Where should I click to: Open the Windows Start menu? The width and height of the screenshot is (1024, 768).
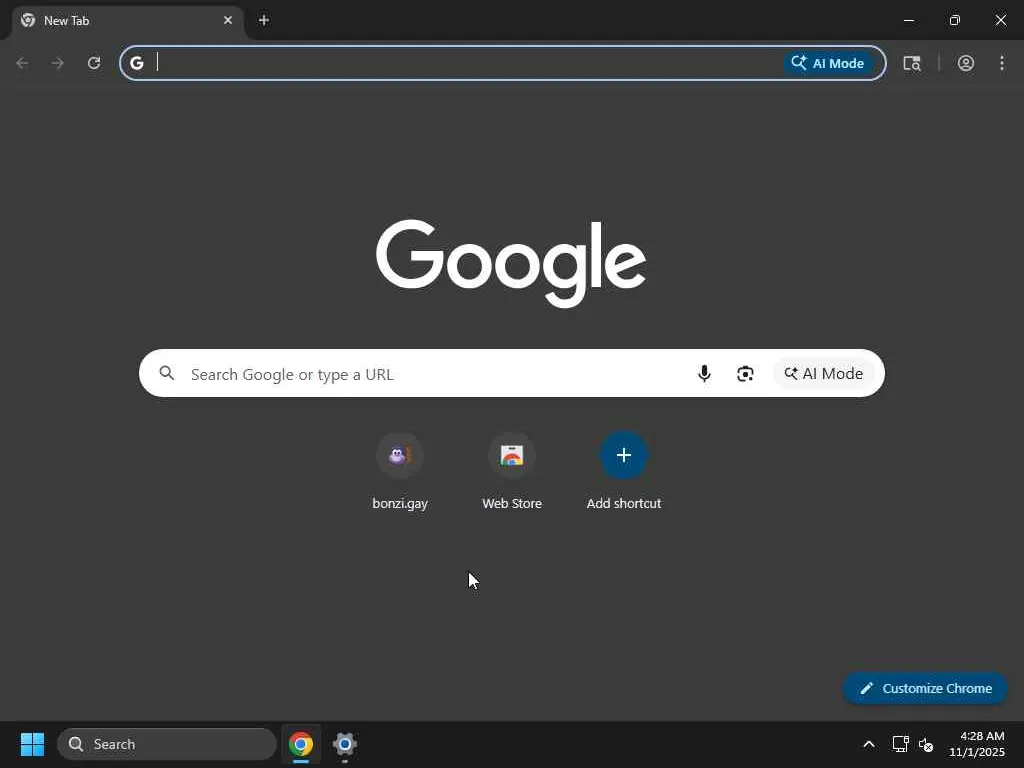coord(32,744)
